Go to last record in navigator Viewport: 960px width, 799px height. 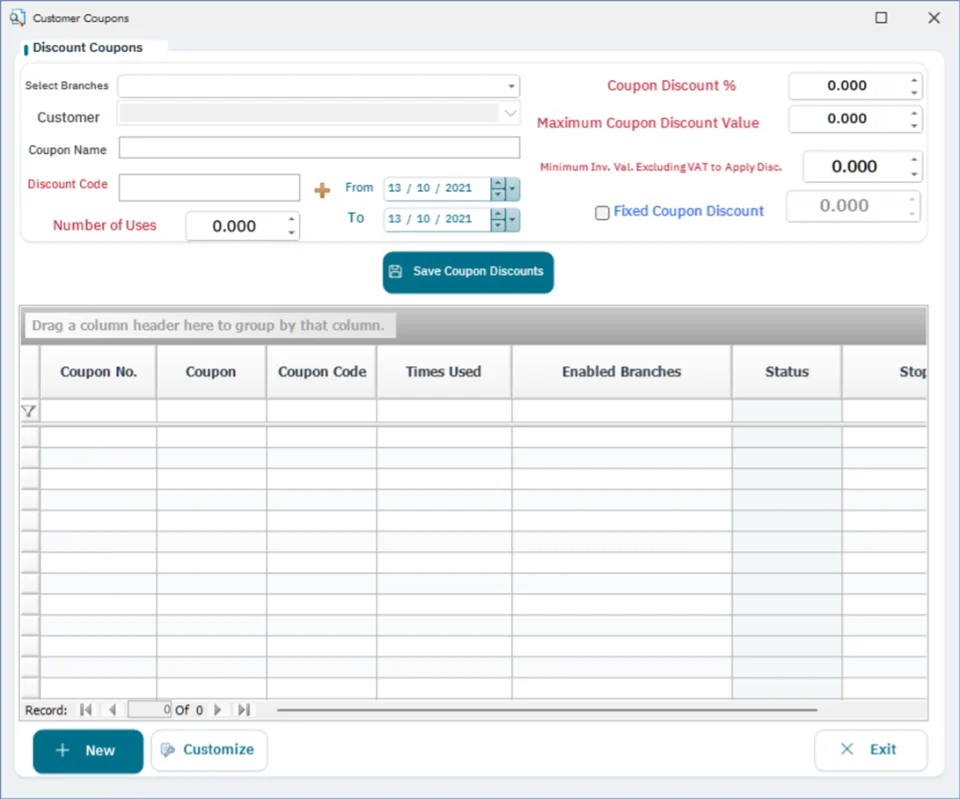(244, 710)
